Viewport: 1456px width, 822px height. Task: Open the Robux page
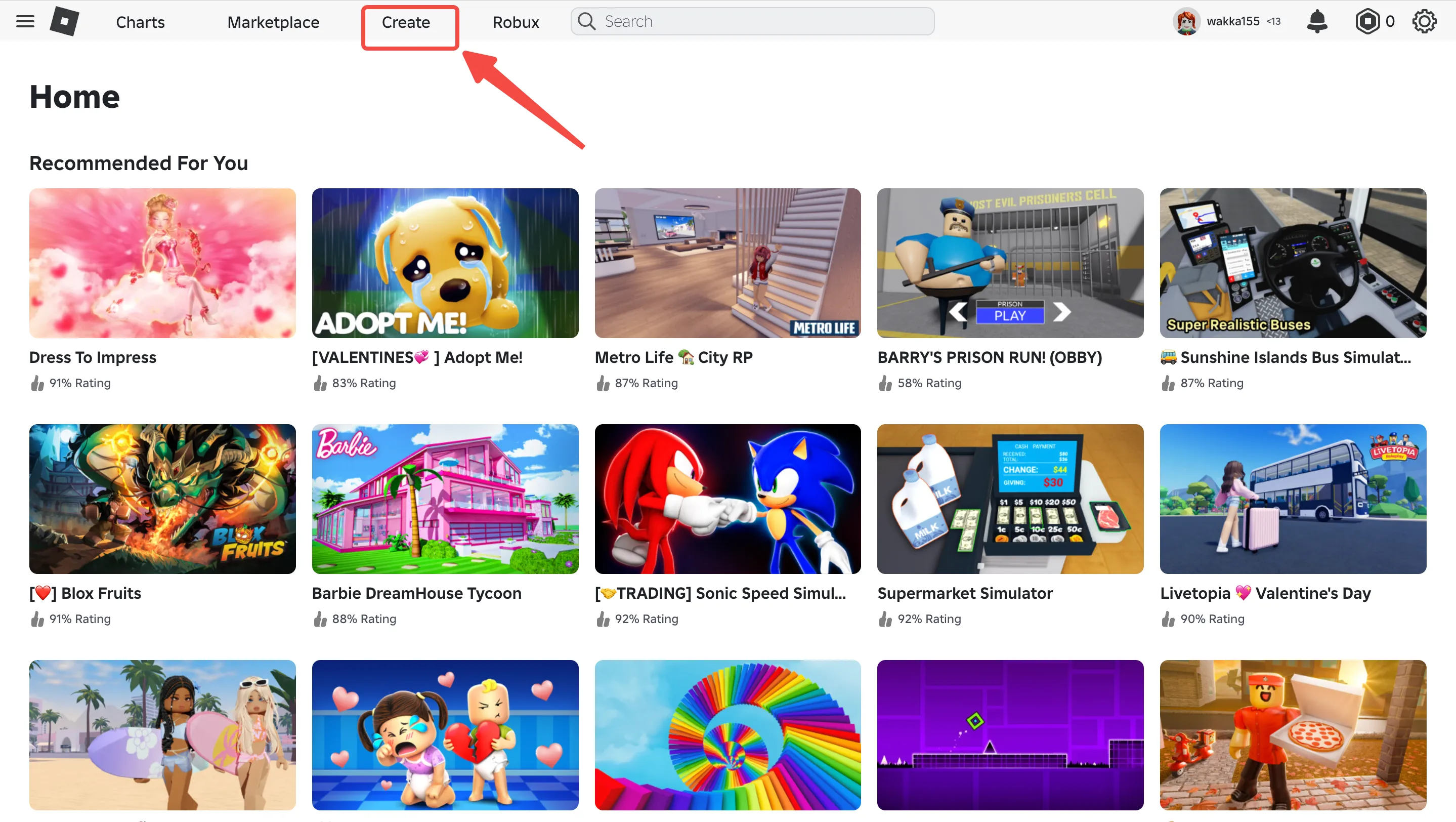tap(516, 22)
